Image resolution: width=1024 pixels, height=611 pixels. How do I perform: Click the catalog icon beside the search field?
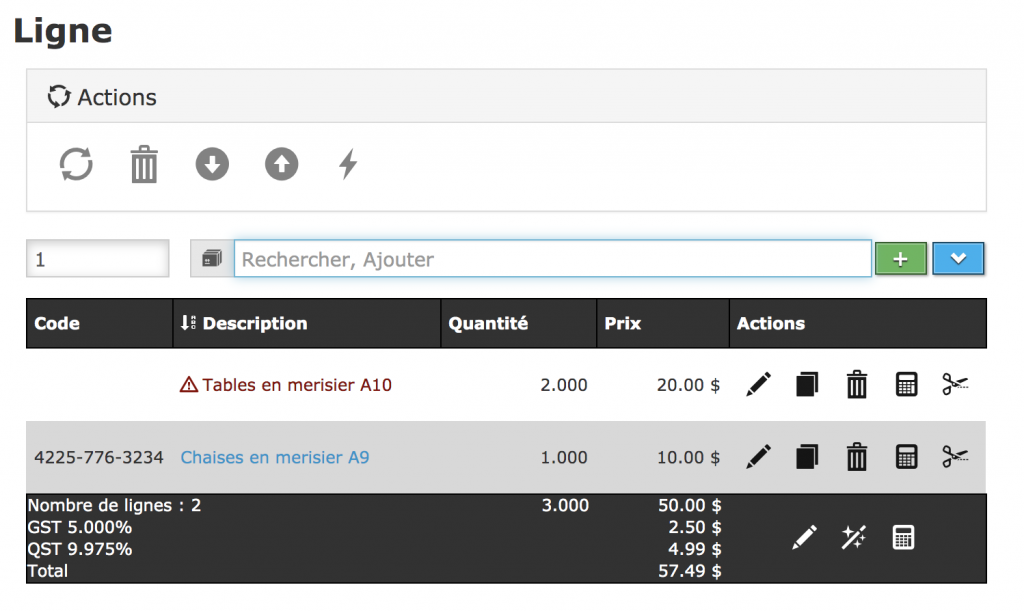(209, 258)
